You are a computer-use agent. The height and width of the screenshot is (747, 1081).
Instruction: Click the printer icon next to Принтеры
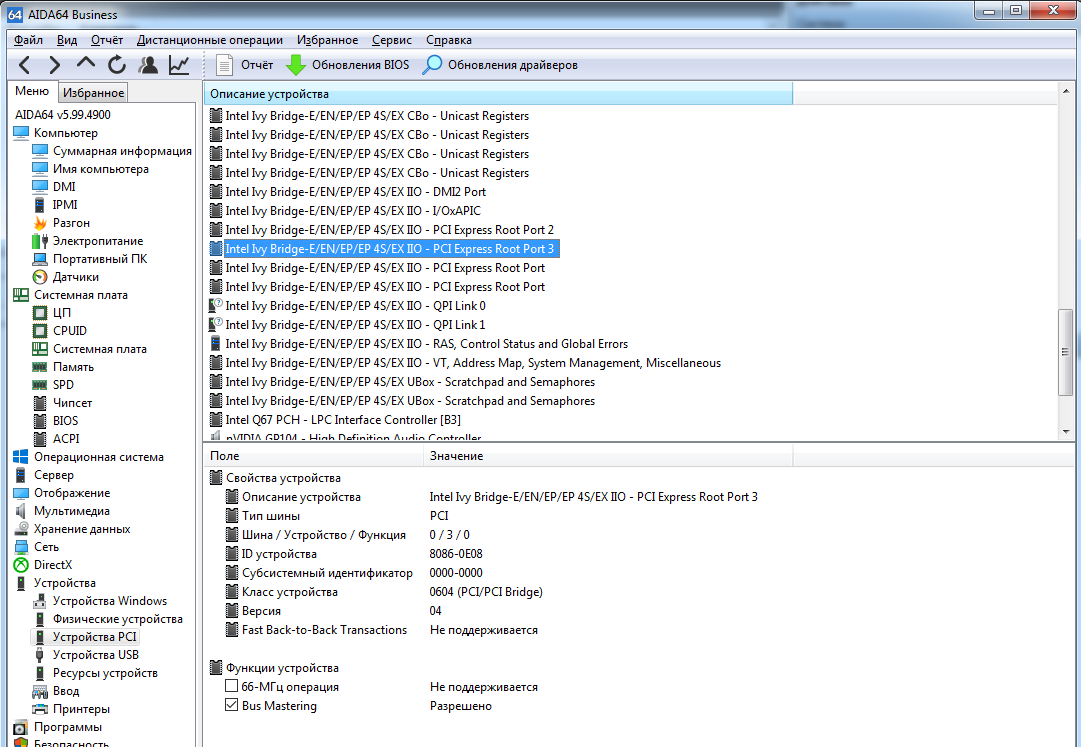[x=40, y=708]
